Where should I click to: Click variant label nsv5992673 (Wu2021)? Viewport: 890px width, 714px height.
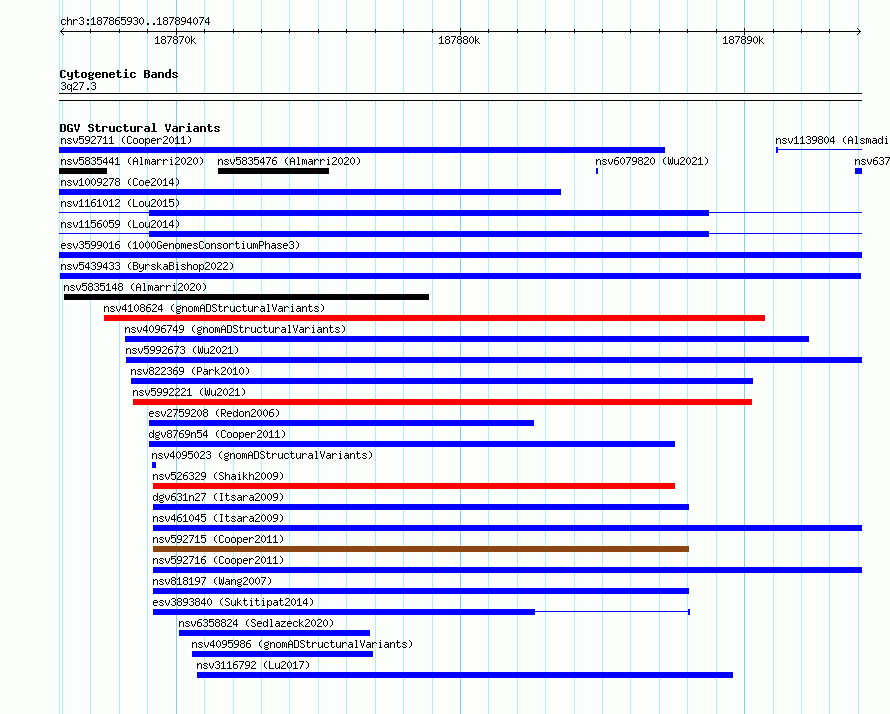point(182,350)
